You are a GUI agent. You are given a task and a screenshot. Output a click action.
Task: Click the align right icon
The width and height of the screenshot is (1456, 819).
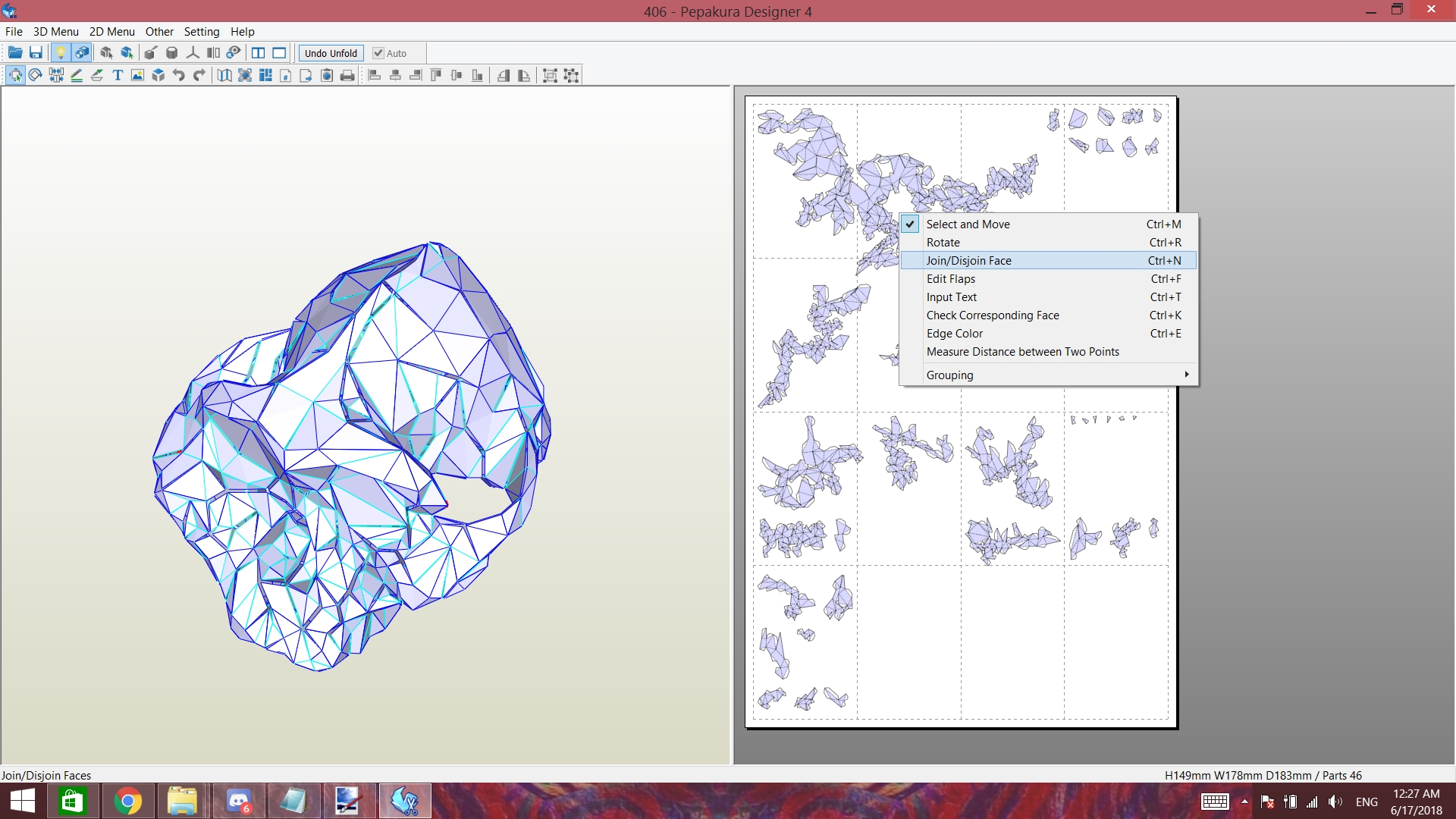[416, 75]
